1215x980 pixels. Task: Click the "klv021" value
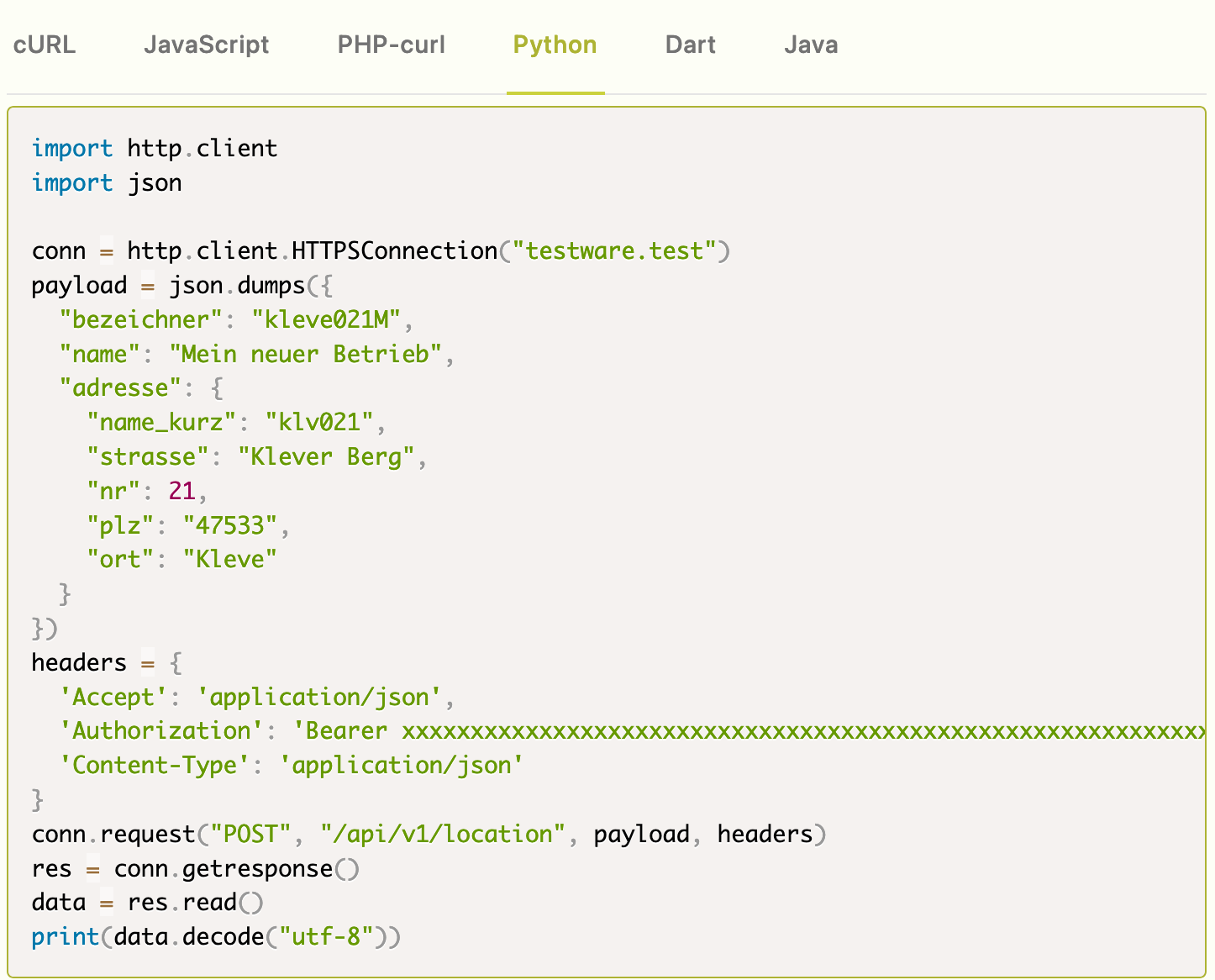(319, 422)
